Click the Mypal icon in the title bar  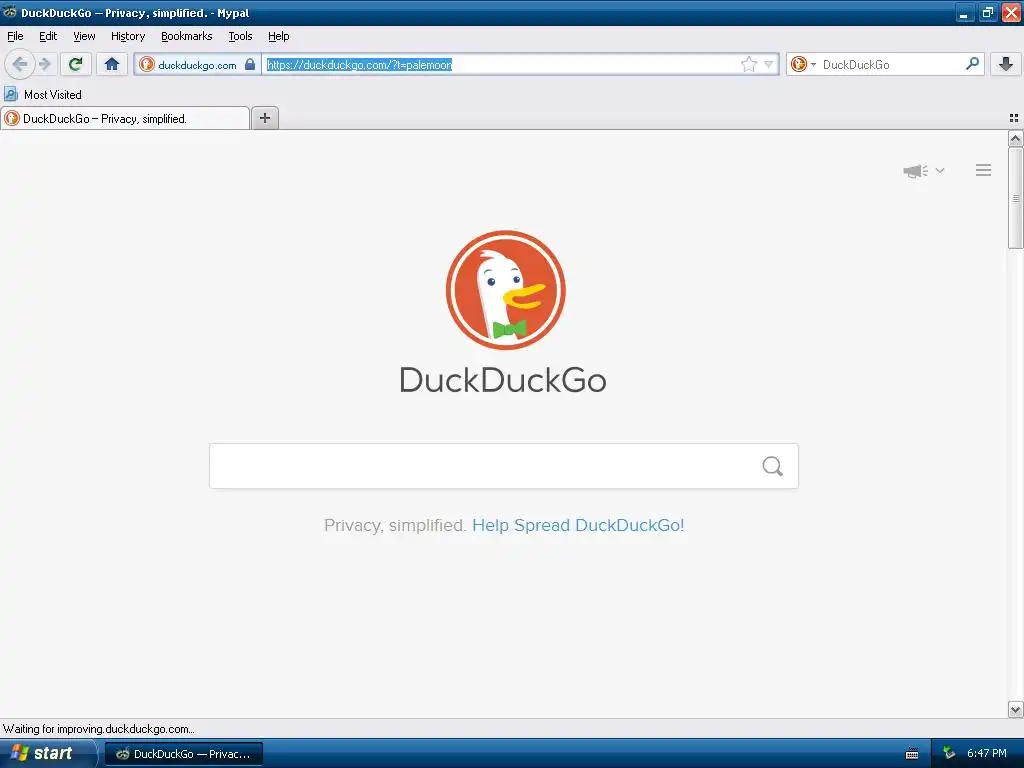coord(10,12)
